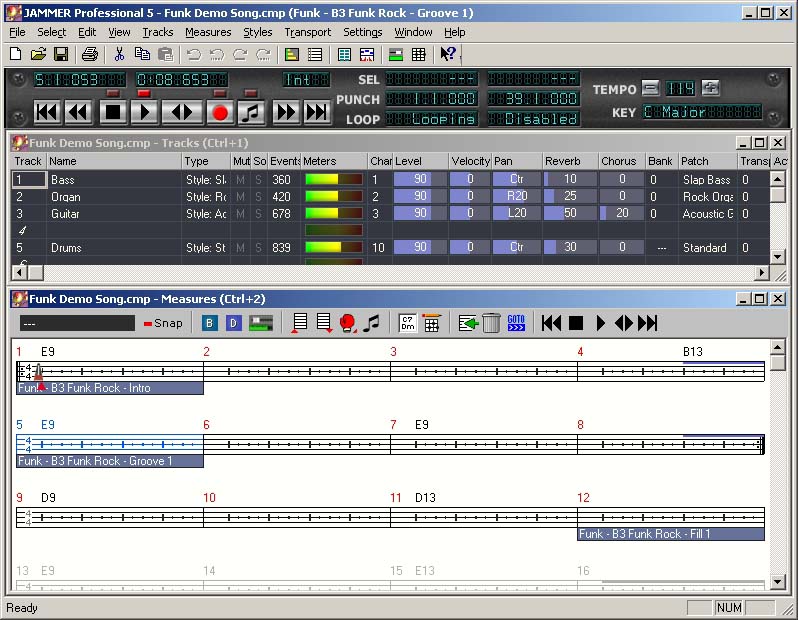Click the D button in Measures toolbar
The image size is (798, 620).
click(x=234, y=323)
